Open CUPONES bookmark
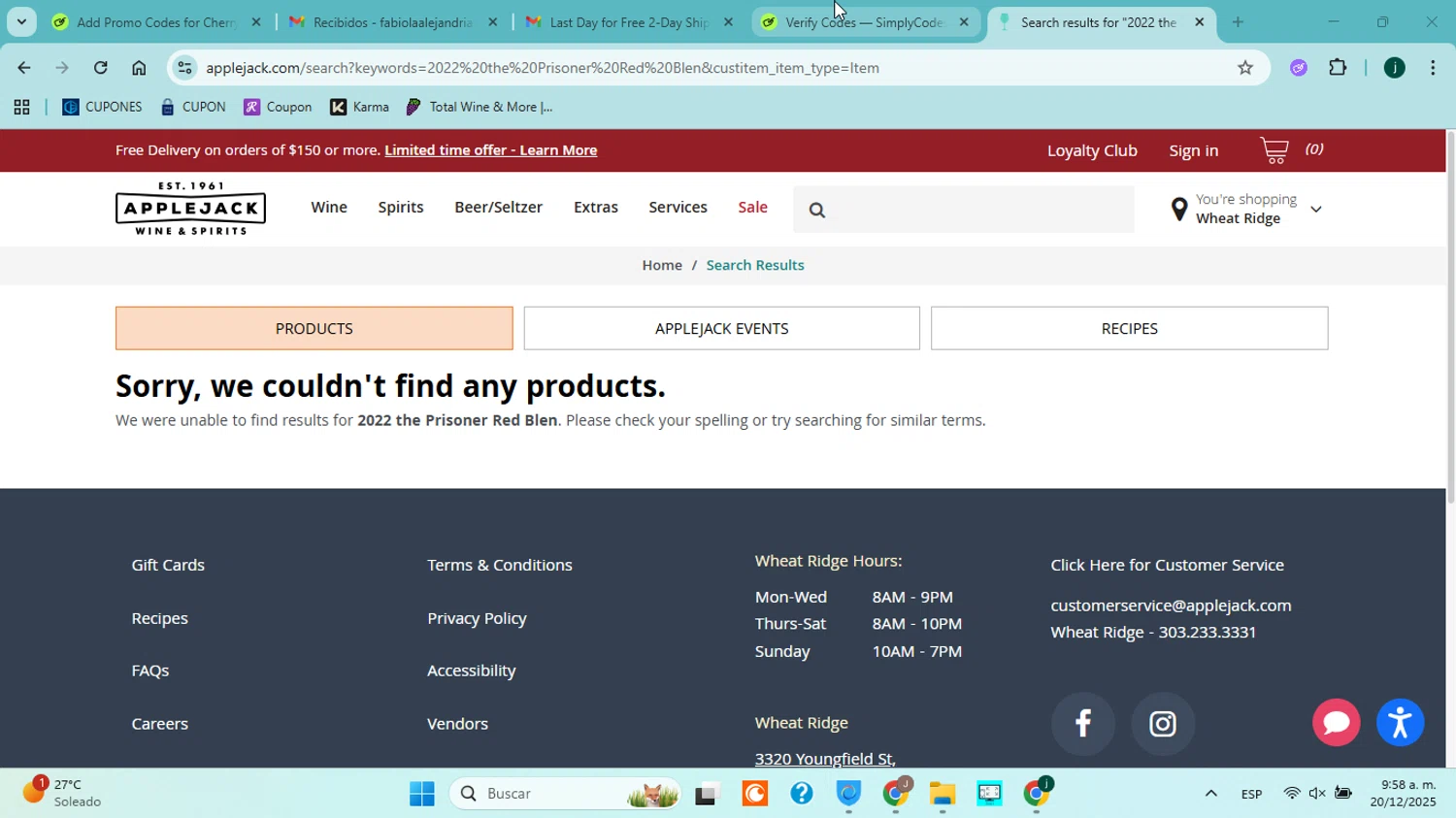 pos(102,108)
